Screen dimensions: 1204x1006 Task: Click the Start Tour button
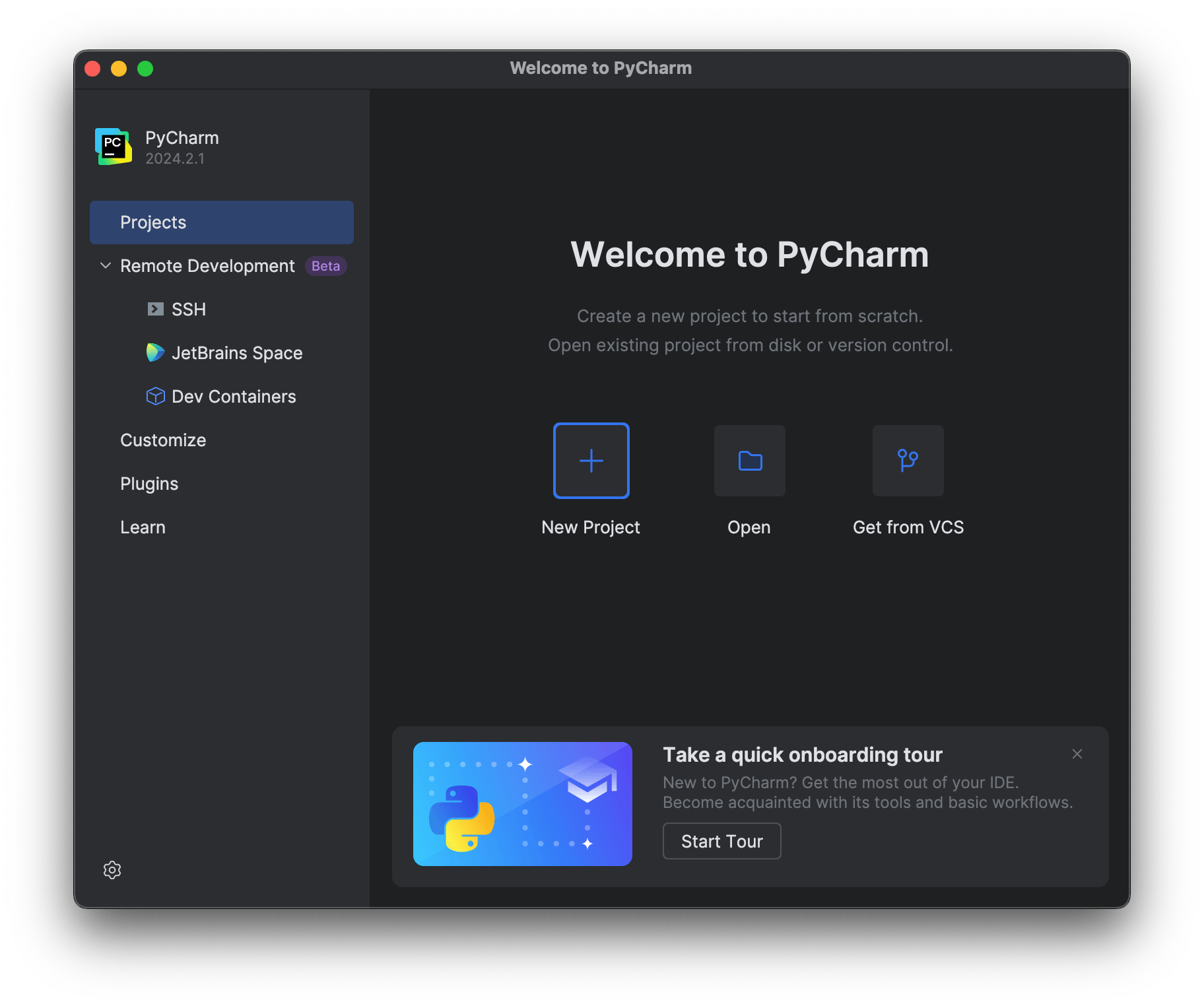[721, 840]
